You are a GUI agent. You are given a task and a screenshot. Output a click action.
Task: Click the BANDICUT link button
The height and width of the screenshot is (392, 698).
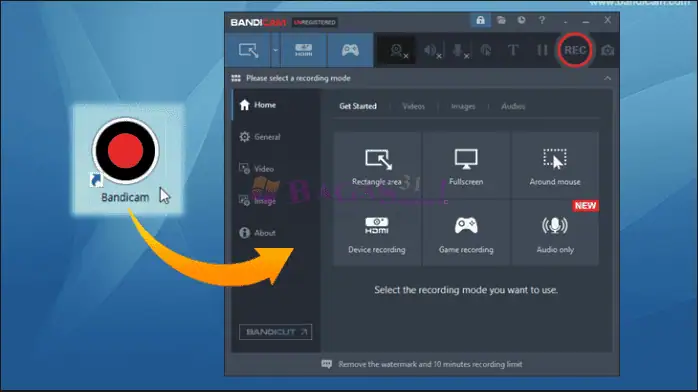click(275, 332)
